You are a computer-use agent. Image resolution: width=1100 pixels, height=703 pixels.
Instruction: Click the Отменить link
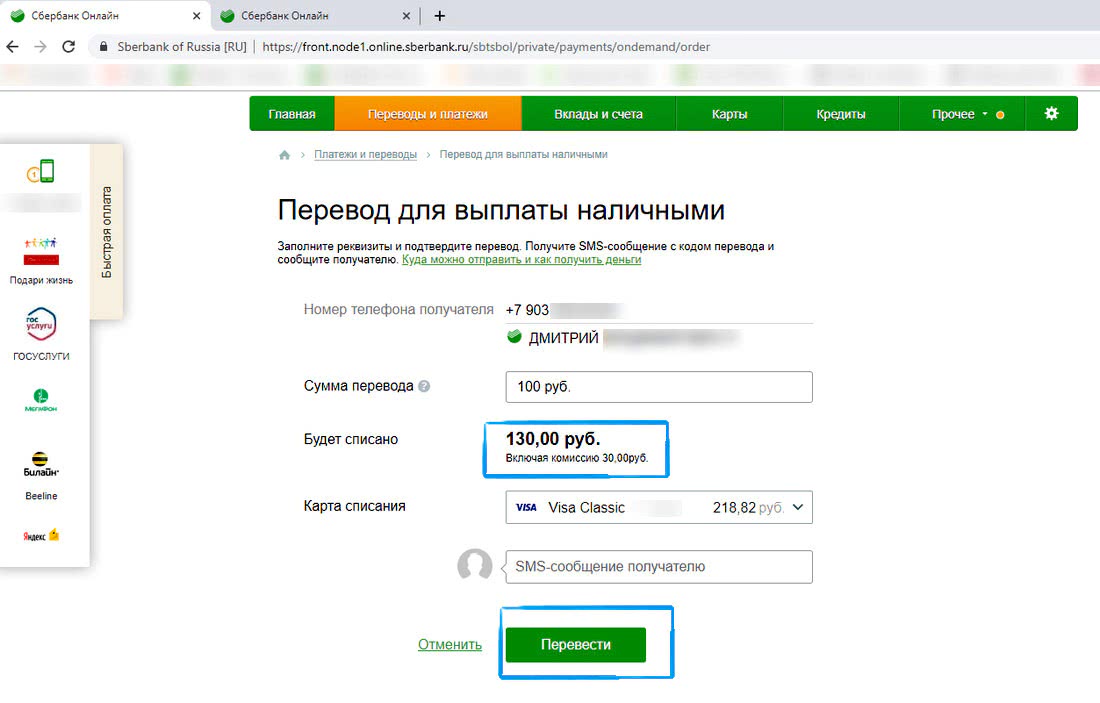[450, 644]
